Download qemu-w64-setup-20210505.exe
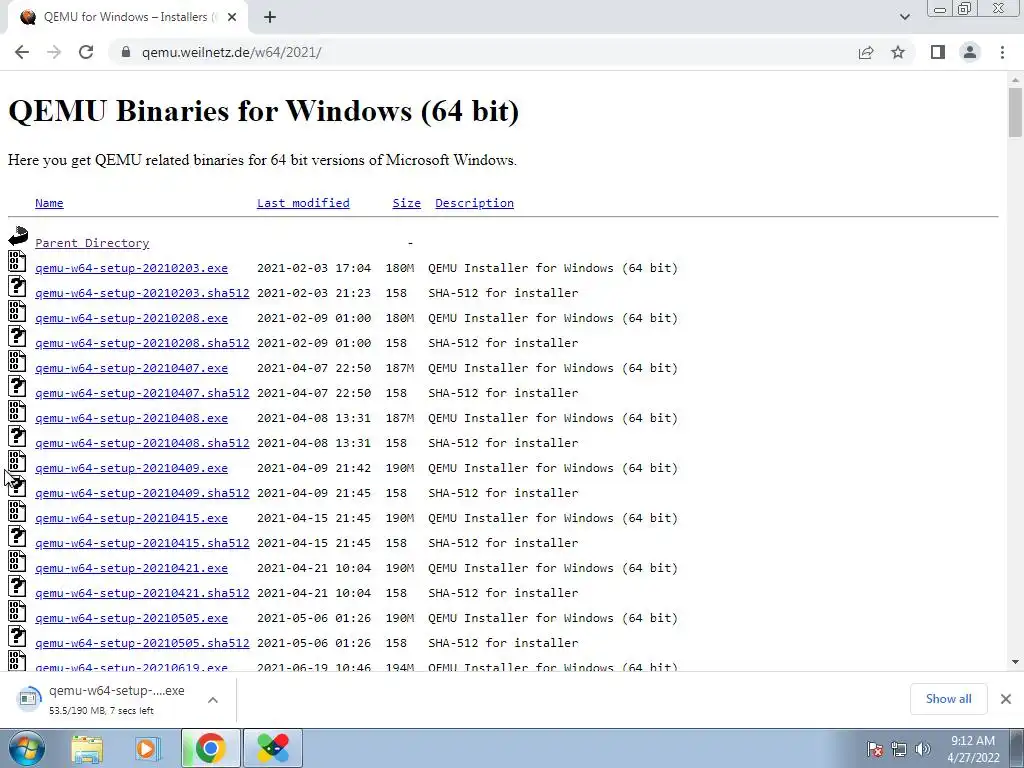Screen dimensions: 1024x768 (131, 618)
